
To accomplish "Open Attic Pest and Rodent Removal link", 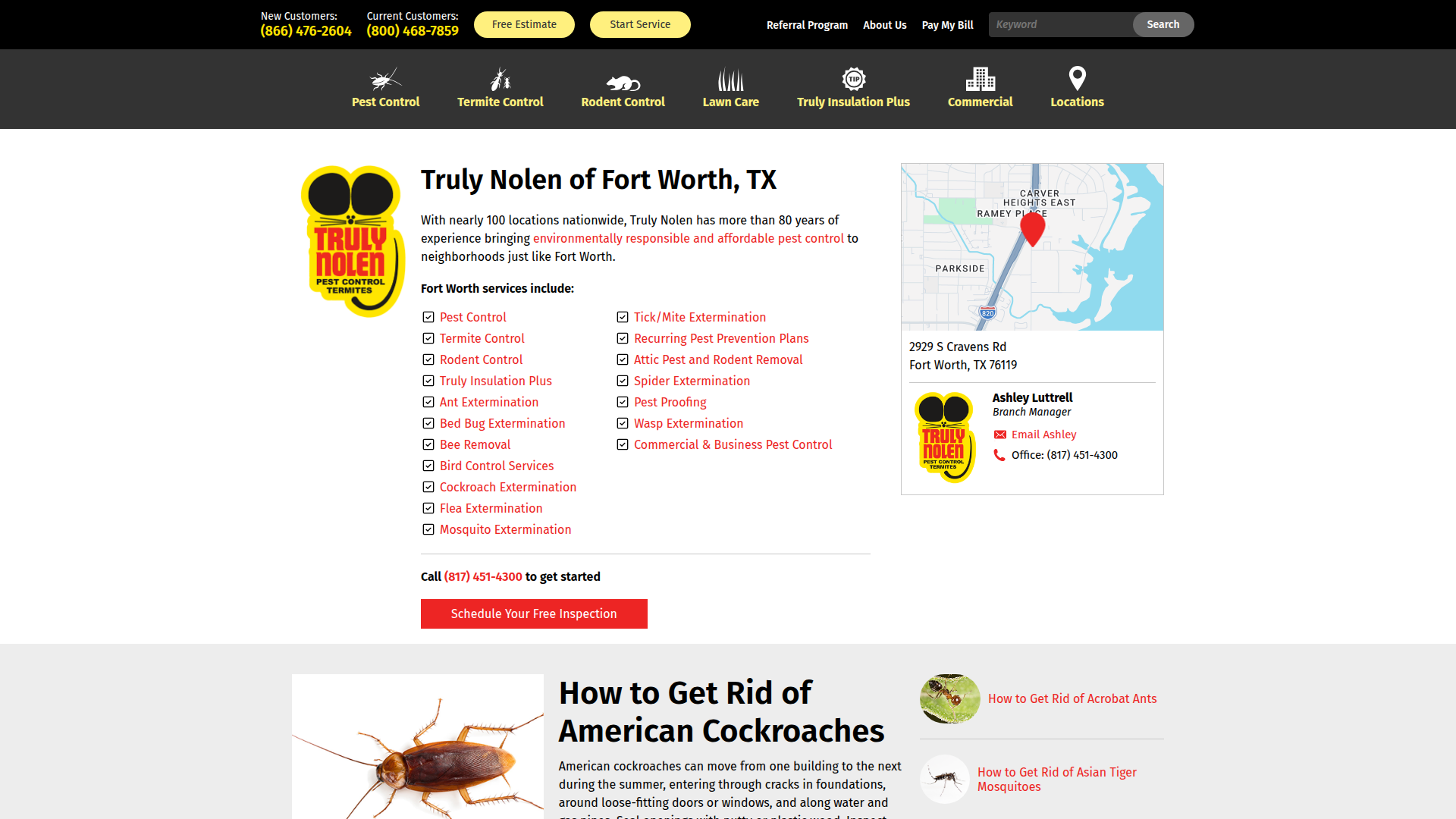I will pos(718,359).
